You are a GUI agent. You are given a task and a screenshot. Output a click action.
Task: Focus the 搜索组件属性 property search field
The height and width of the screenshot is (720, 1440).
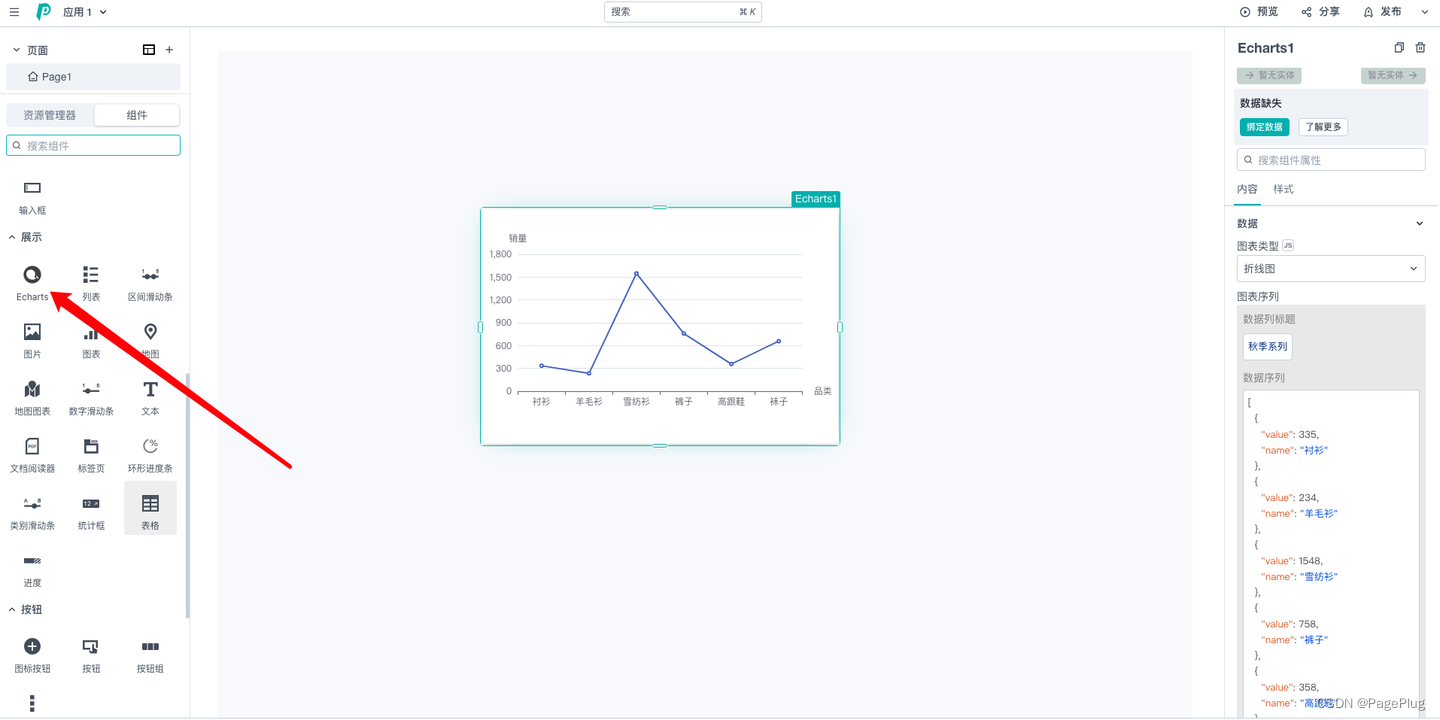1331,160
